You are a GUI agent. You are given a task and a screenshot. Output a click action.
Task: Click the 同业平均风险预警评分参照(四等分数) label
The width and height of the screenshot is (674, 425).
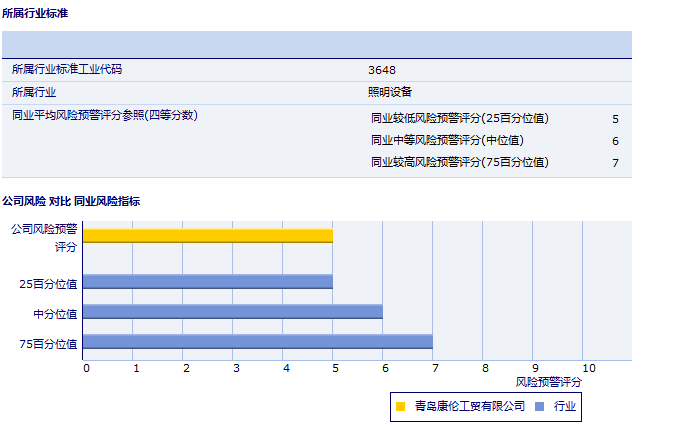tap(105, 115)
